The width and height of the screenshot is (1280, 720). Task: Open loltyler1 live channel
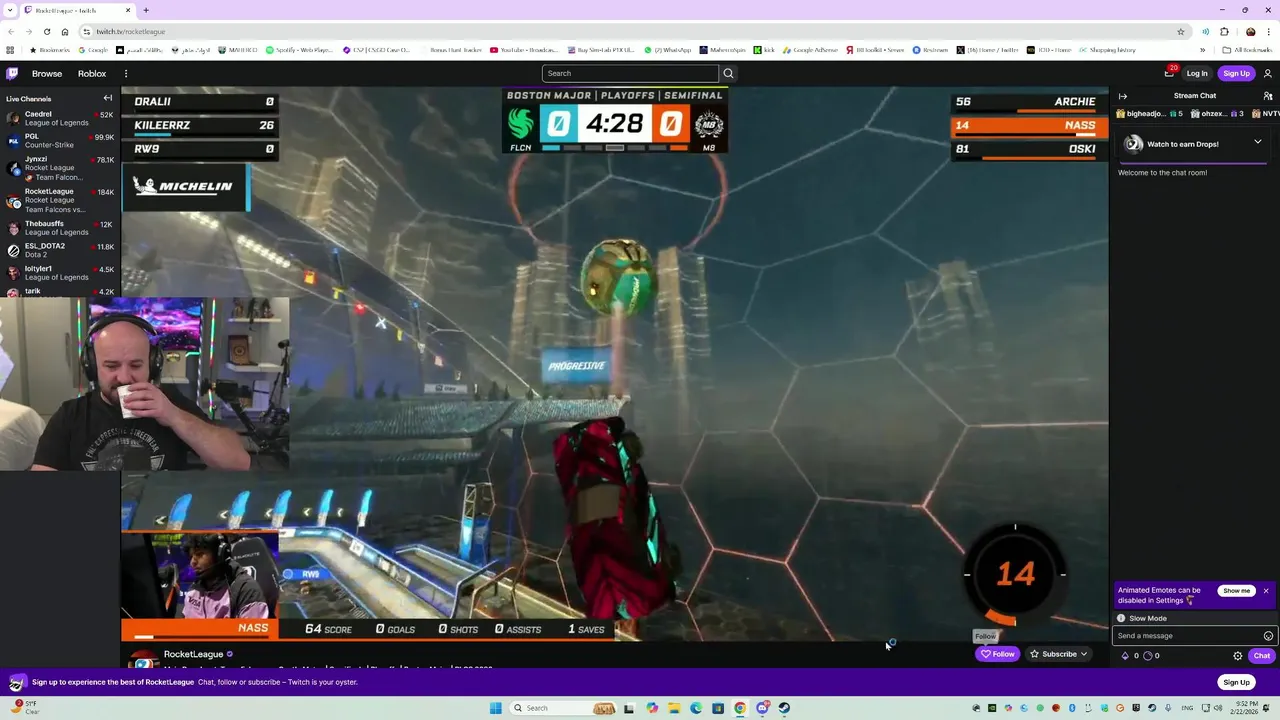[x=60, y=273]
